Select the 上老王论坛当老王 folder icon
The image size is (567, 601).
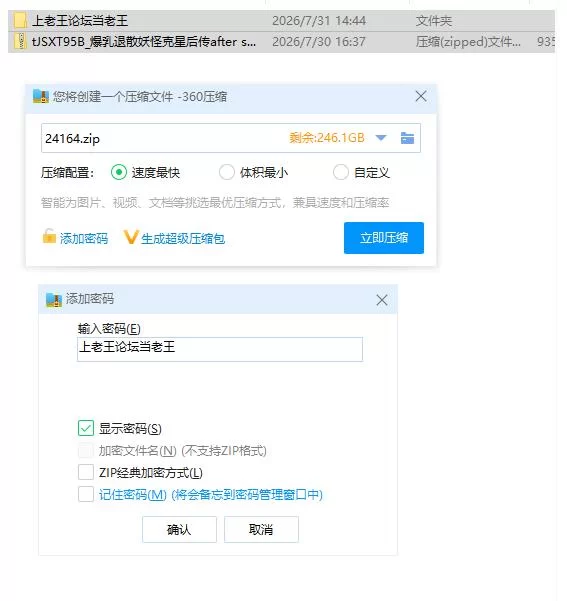point(20,21)
